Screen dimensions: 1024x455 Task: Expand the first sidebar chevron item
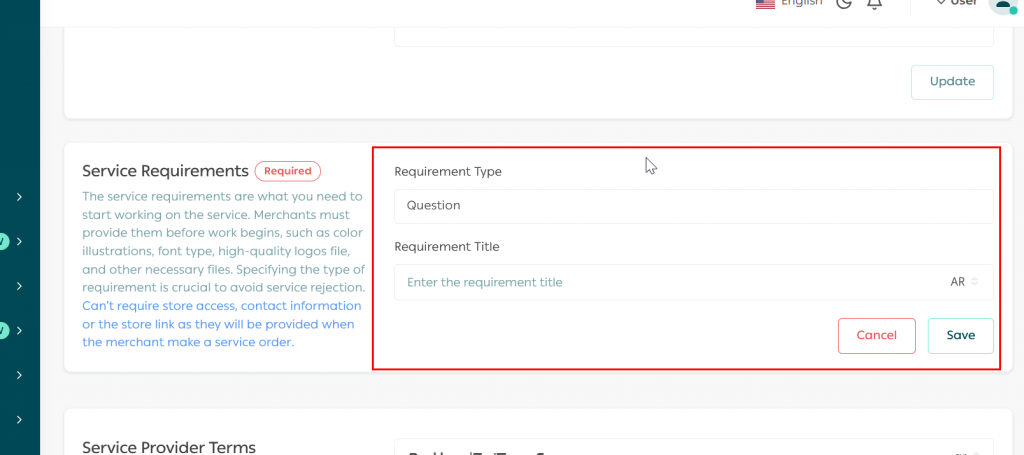[19, 197]
